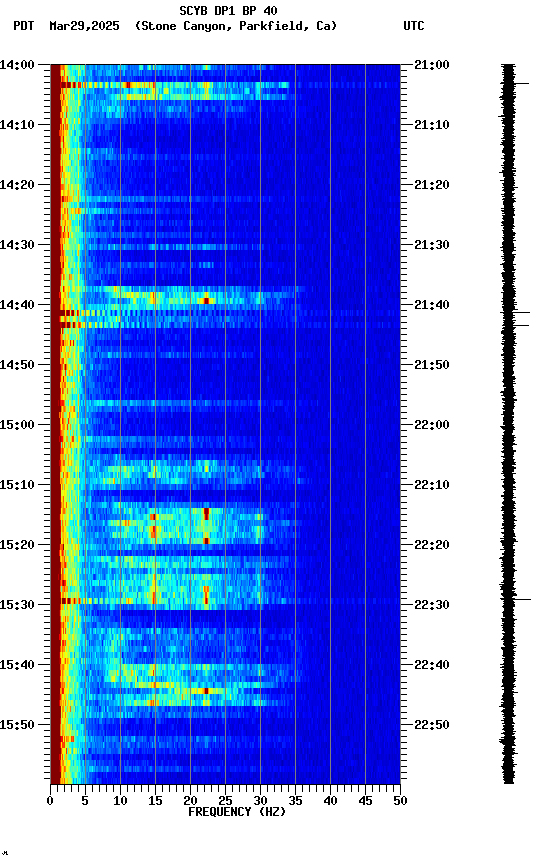Screen dimensions: 552x864
Task: Click the '22:30' UTC time label
Action: pos(432,606)
